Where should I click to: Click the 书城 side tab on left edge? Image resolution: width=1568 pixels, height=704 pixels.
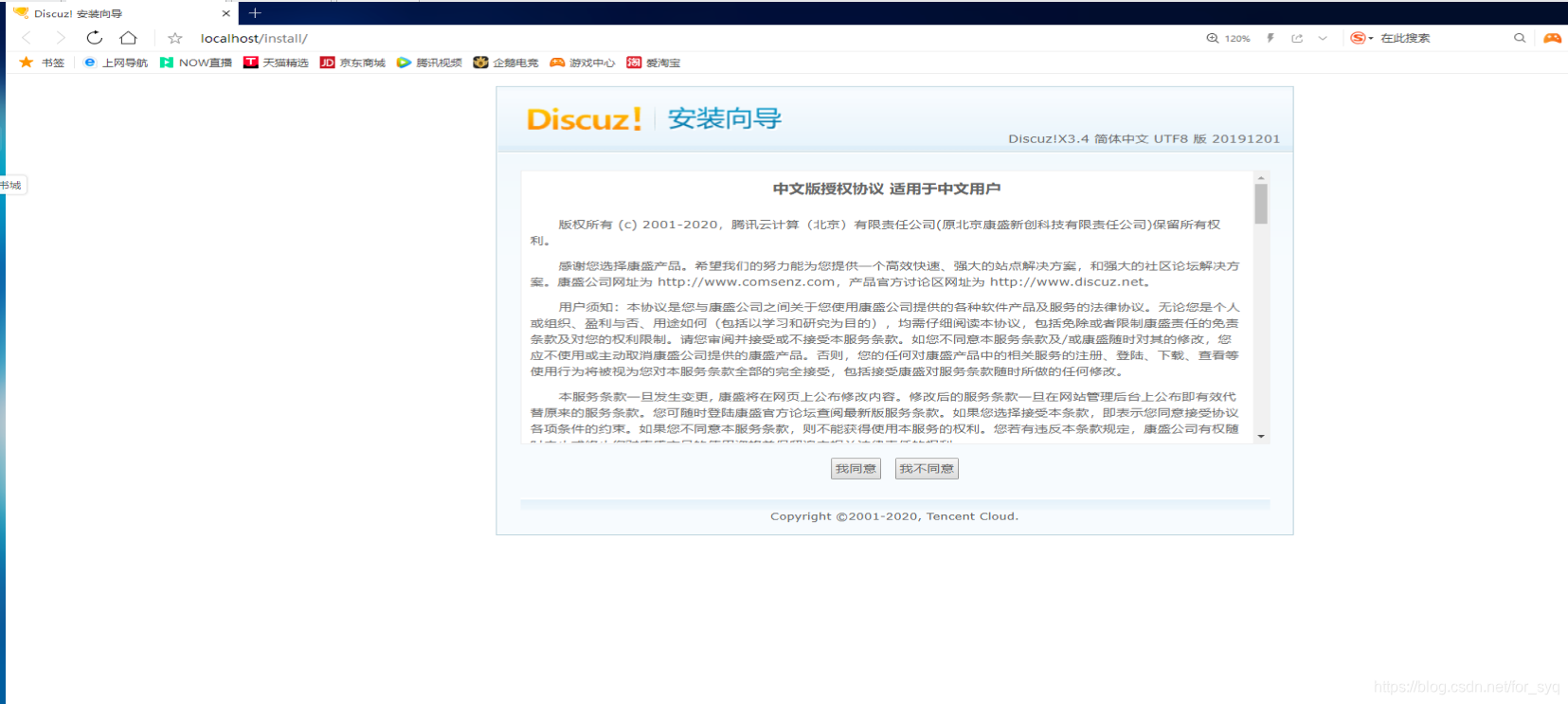click(x=11, y=186)
